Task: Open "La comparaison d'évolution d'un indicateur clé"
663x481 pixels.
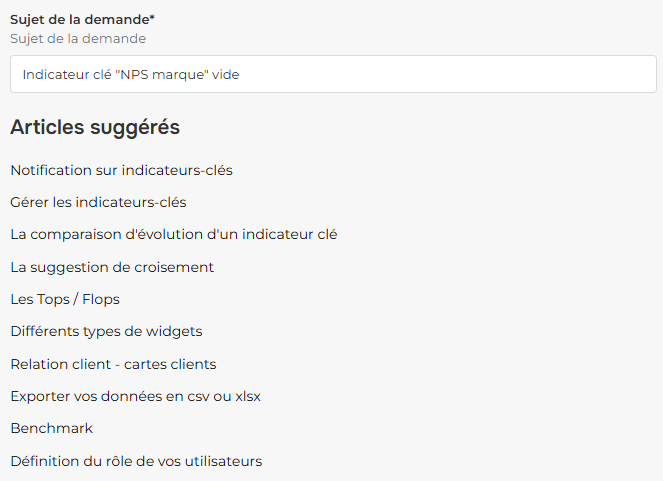Action: tap(173, 234)
